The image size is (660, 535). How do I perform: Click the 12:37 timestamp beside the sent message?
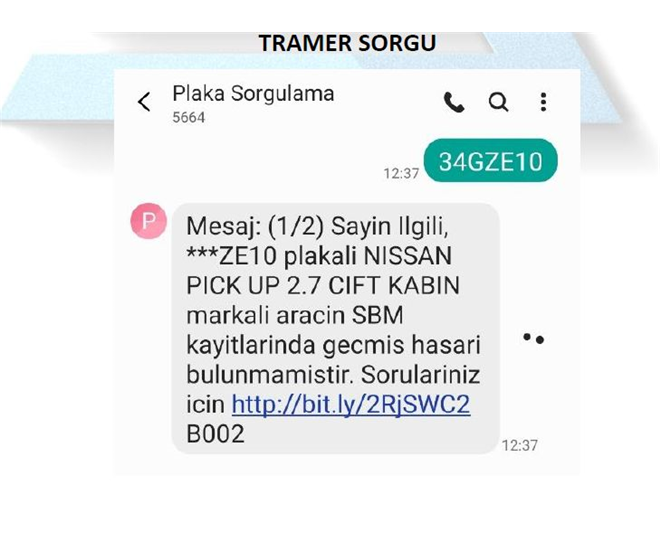click(x=401, y=173)
